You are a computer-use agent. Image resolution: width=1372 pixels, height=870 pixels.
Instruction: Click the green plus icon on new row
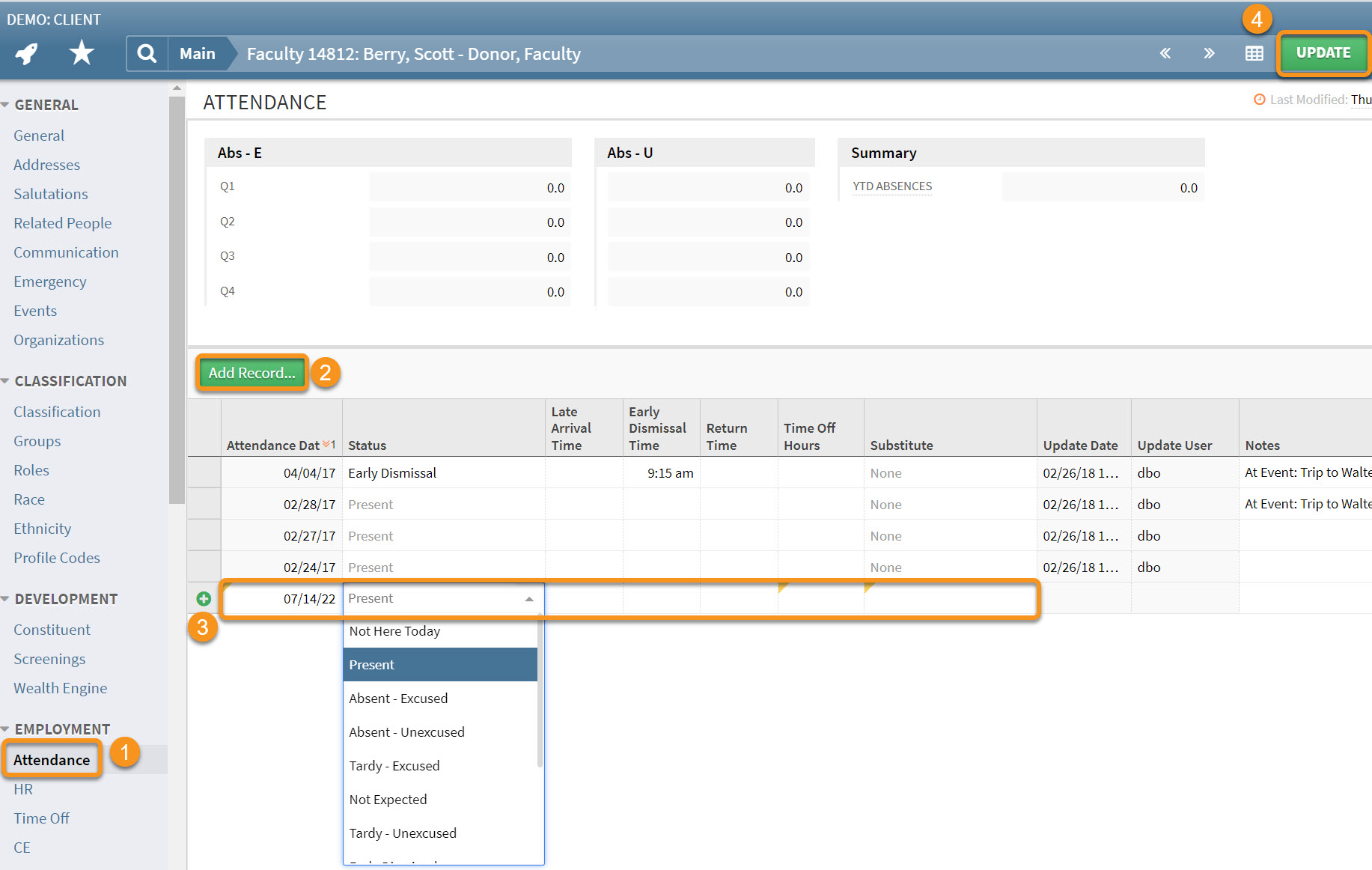(x=204, y=599)
